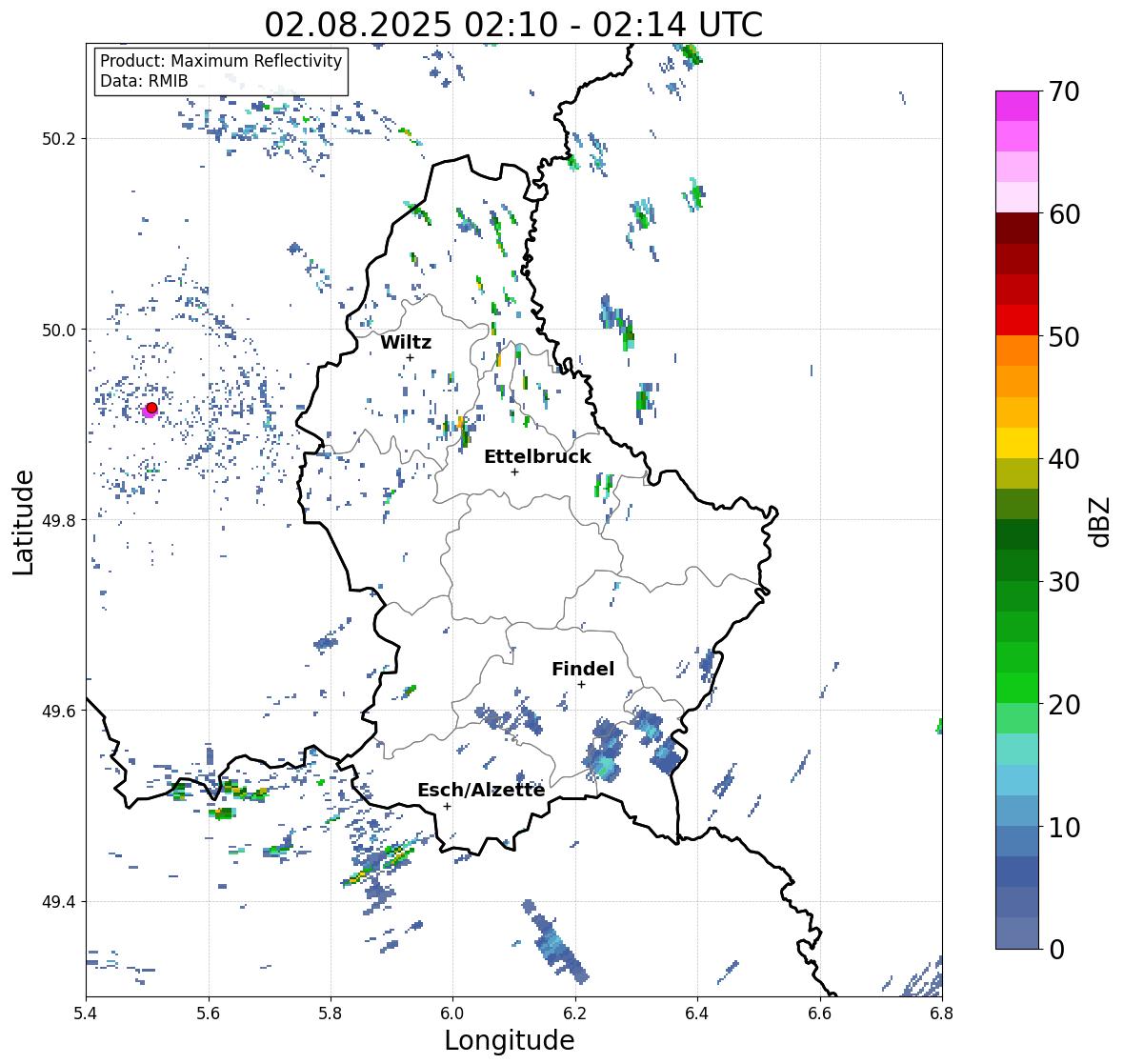Click the colorbar tick label 20
This screenshot has width=1123, height=1064.
[1064, 704]
